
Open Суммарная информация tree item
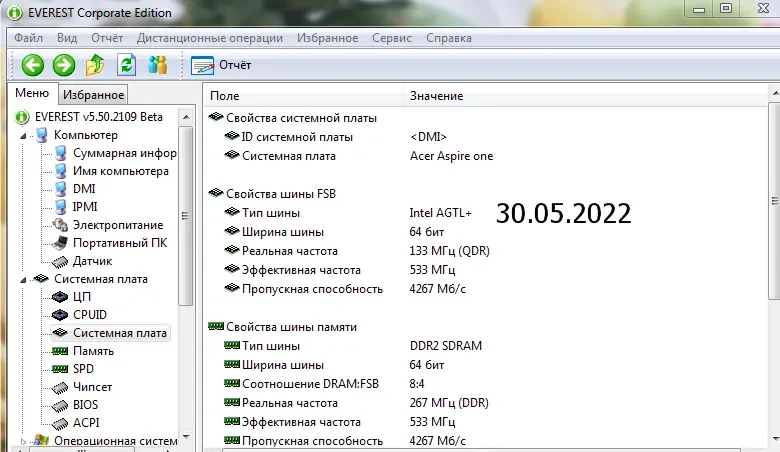[x=124, y=153]
